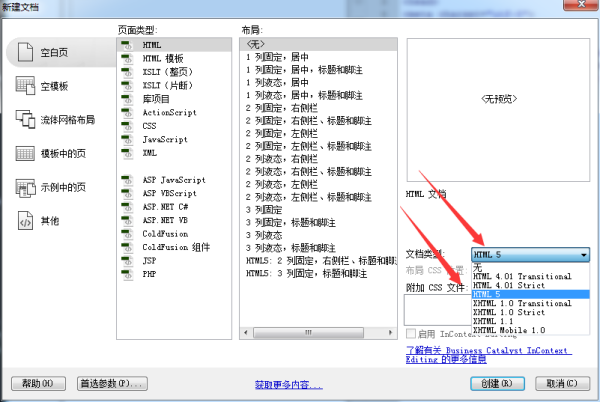Viewport: 600px width, 402px height.
Task: Select 'HTML5: 2 列固定，右侧栏' layout
Action: click(x=318, y=260)
